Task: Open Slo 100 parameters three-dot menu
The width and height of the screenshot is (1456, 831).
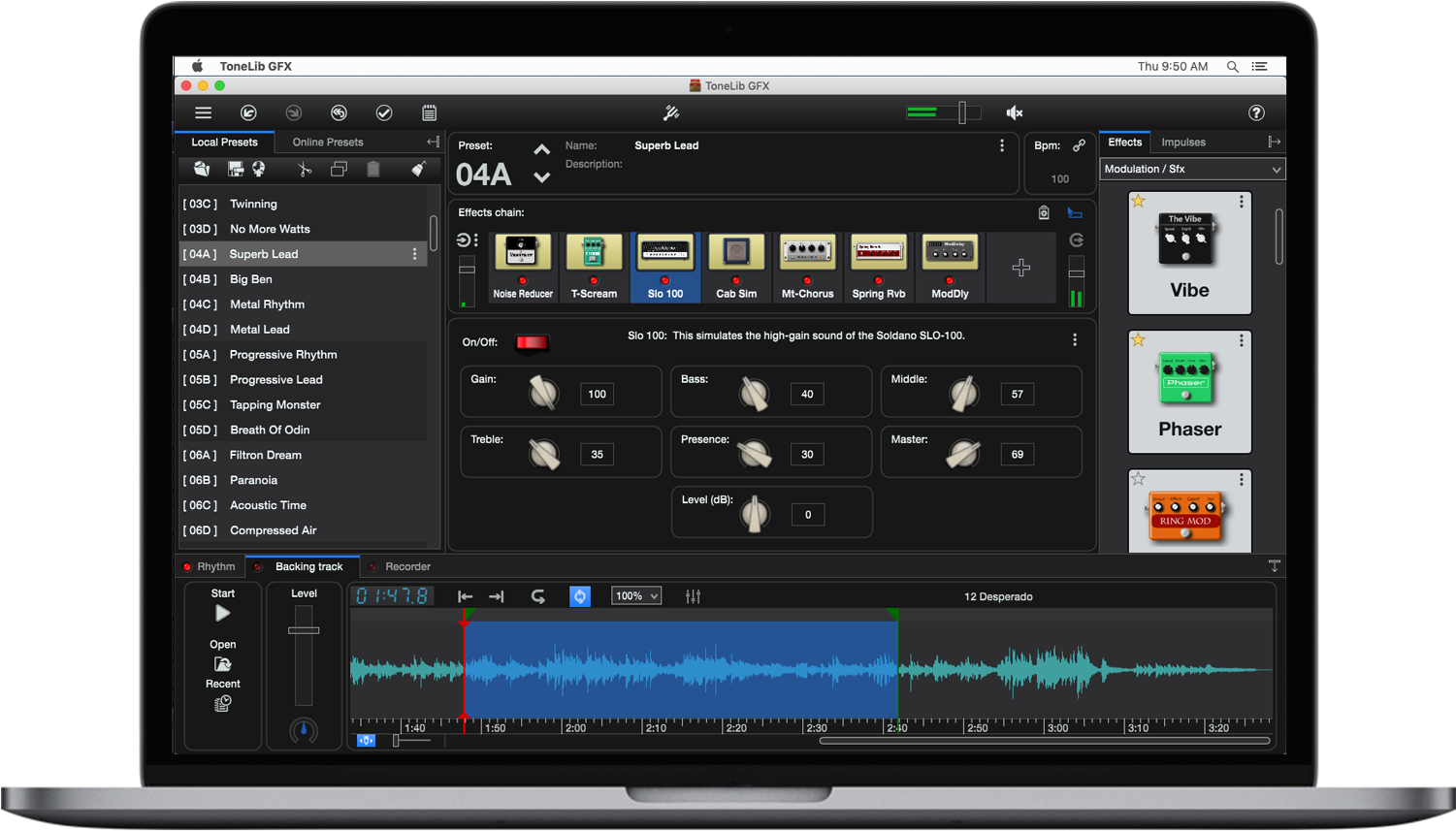Action: pyautogui.click(x=1075, y=340)
